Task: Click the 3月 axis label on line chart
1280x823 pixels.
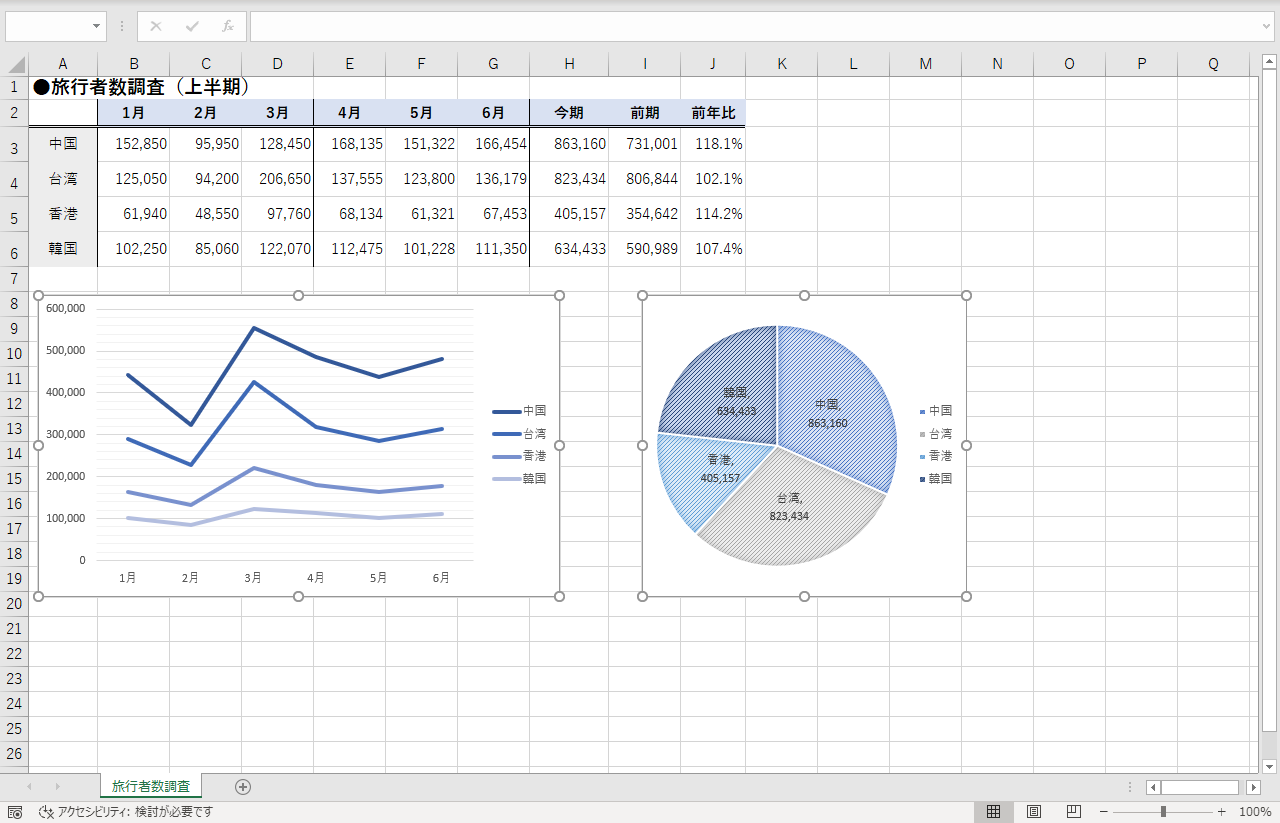Action: click(x=253, y=578)
